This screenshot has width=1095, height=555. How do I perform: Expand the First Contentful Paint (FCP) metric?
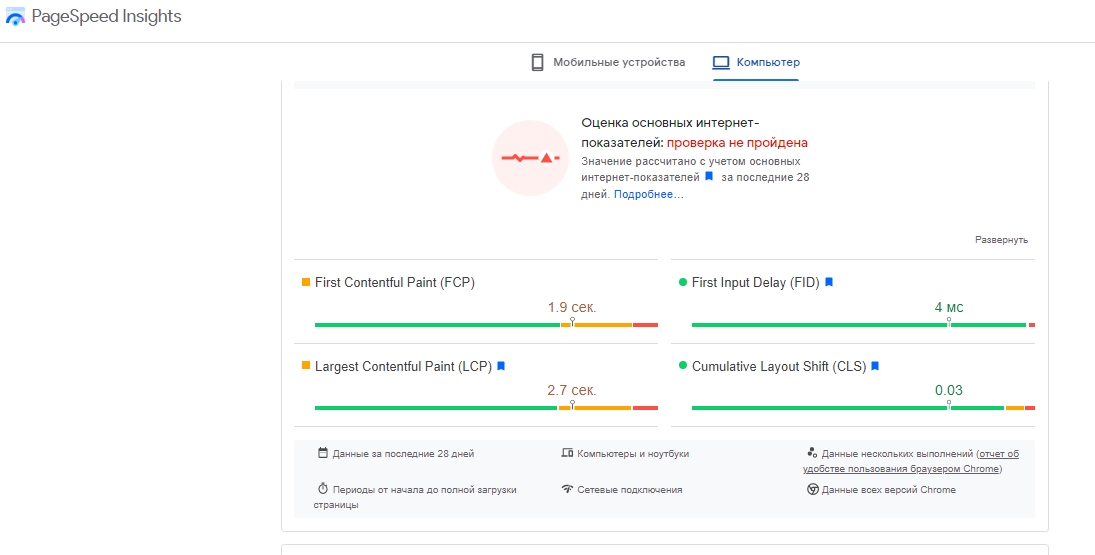click(x=394, y=283)
